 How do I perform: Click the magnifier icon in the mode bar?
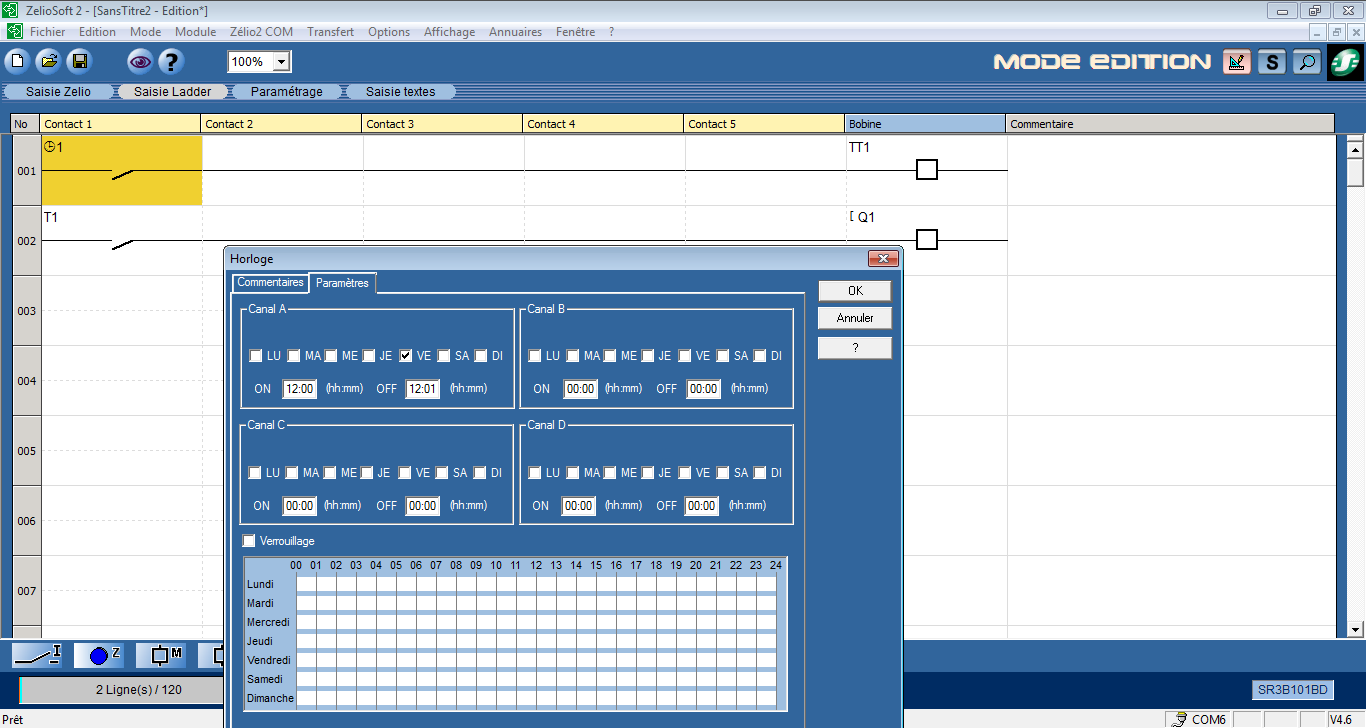1306,62
